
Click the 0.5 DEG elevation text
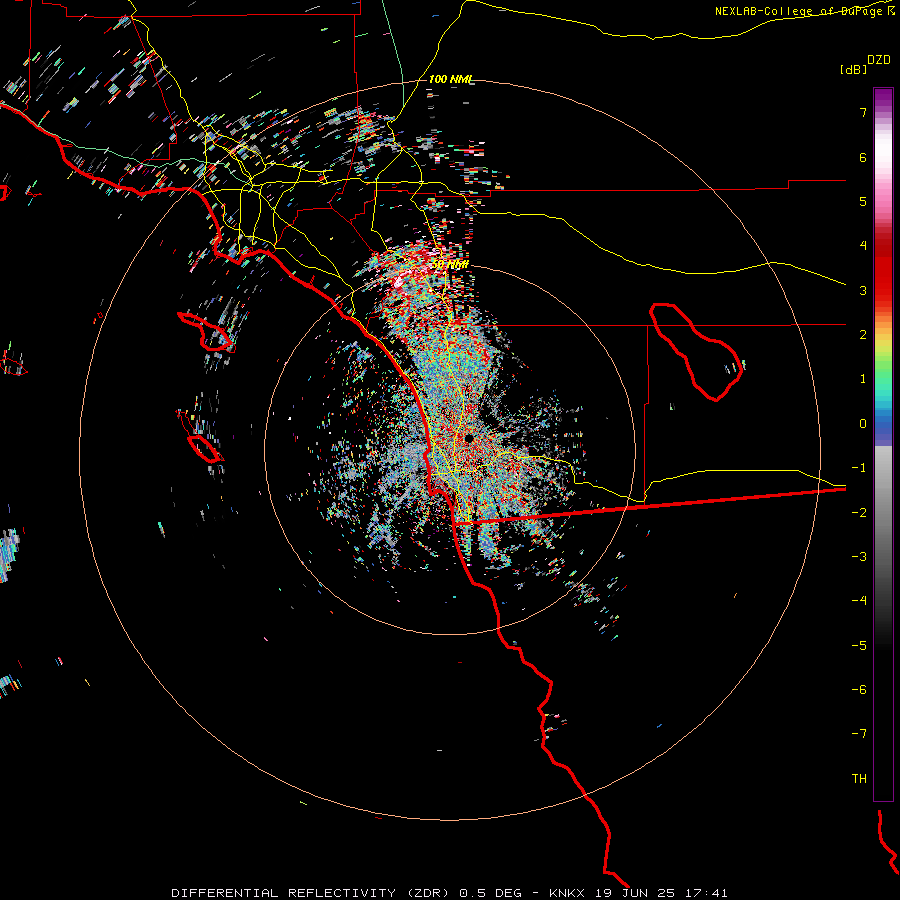click(x=491, y=893)
